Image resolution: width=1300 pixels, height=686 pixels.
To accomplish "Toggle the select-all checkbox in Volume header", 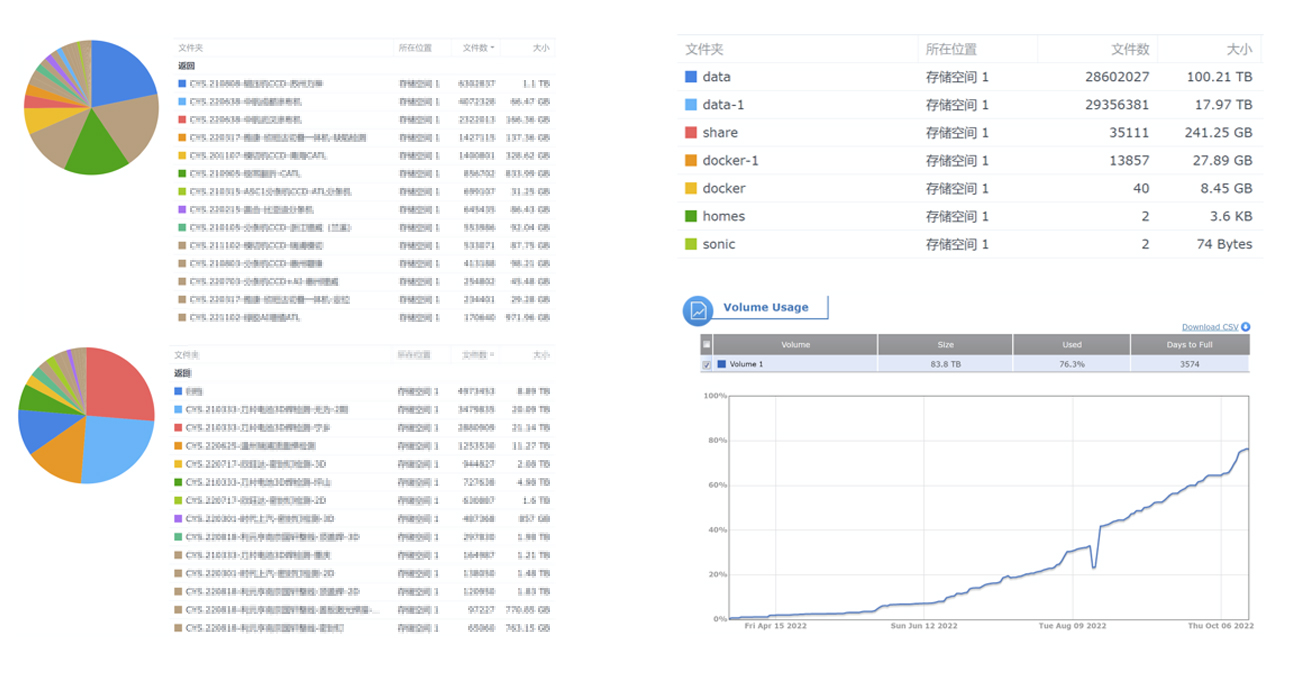I will (x=707, y=345).
